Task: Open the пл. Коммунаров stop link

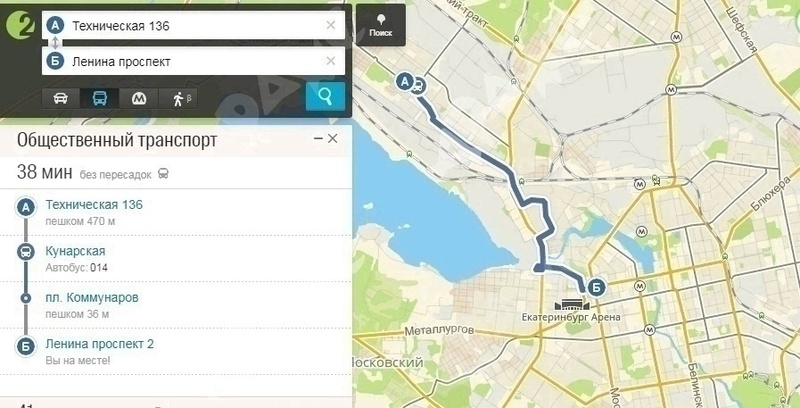Action: pos(92,297)
